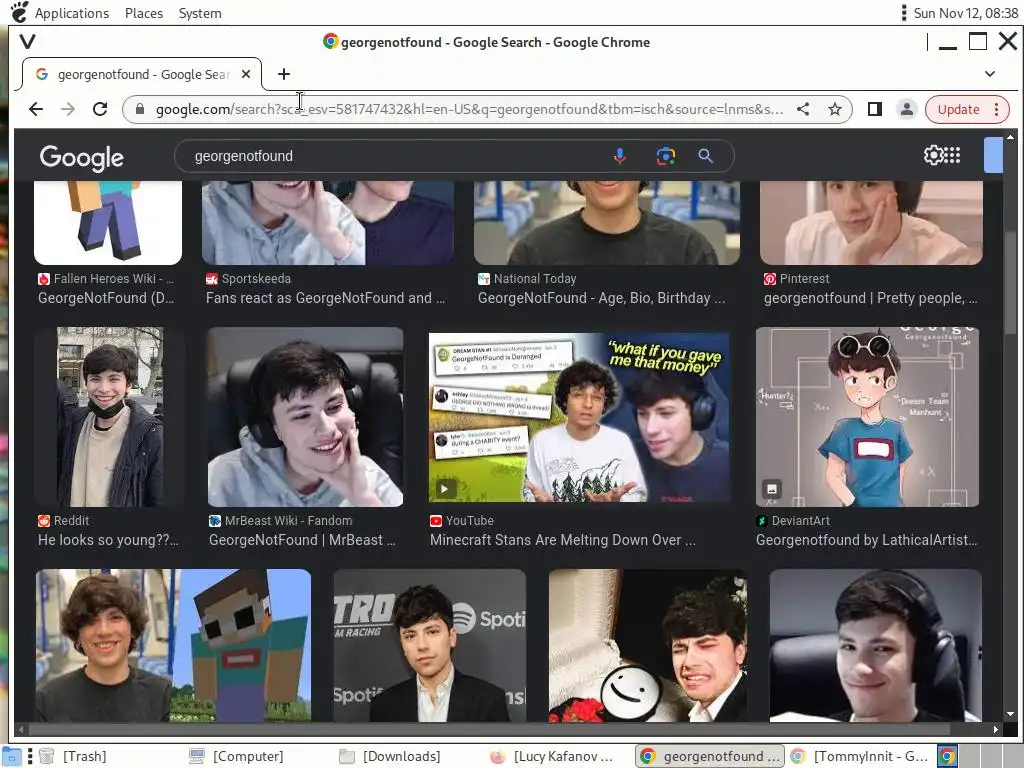This screenshot has width=1024, height=768.
Task: Open the Reddit He looks so young thumbnail
Action: click(110, 417)
